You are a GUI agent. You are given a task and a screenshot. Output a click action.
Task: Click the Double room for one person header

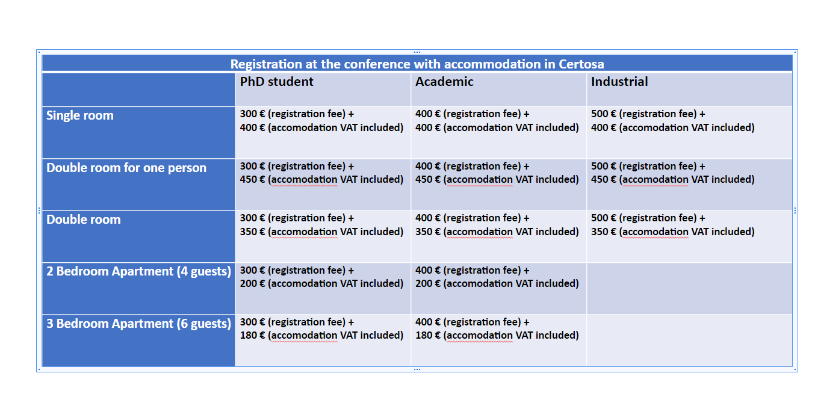pos(138,184)
